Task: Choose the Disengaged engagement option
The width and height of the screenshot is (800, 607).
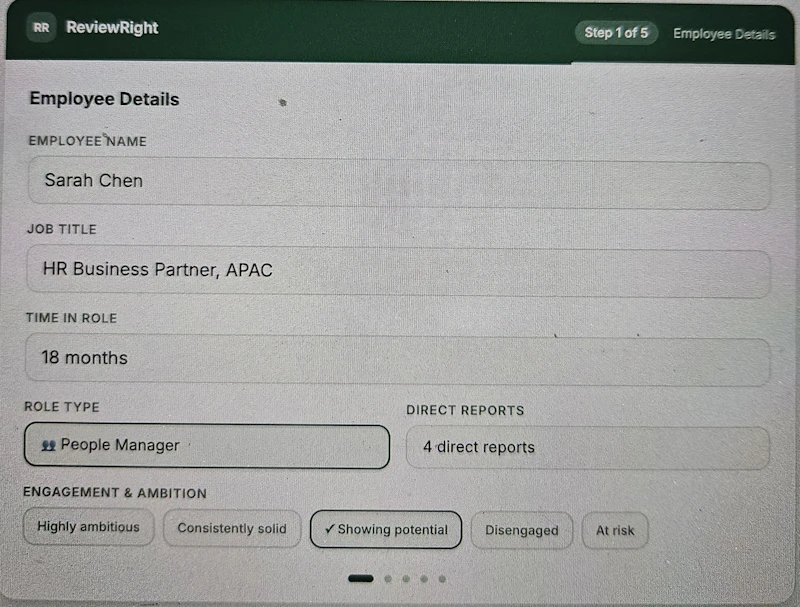Action: [x=521, y=530]
